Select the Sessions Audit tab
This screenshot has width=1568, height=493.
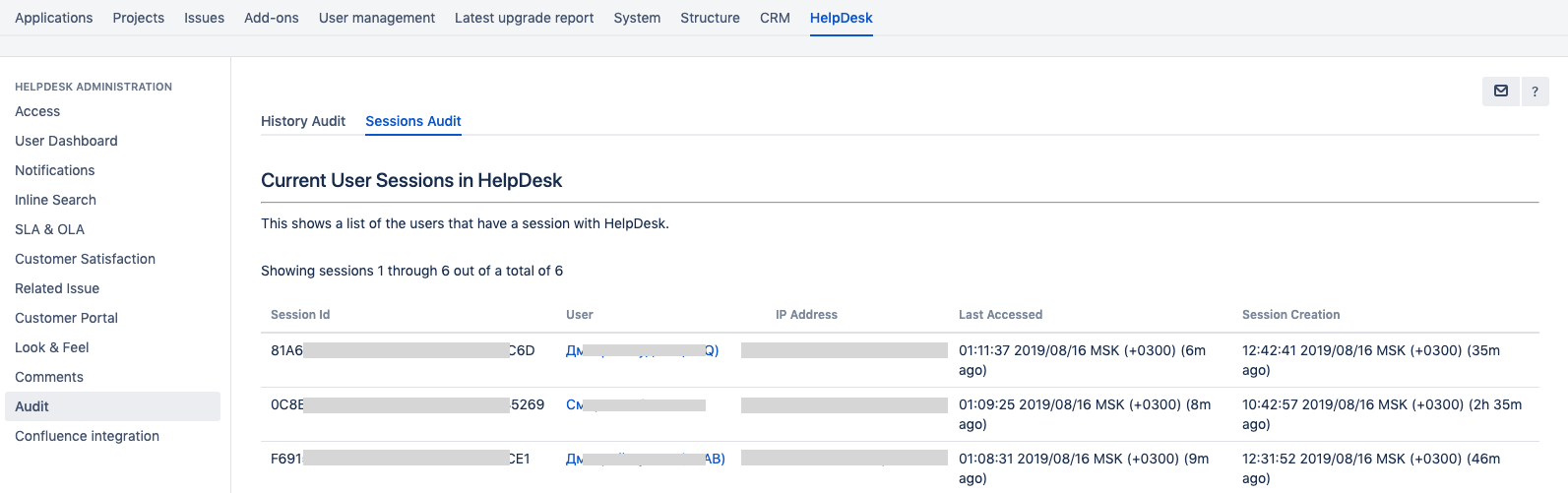413,121
